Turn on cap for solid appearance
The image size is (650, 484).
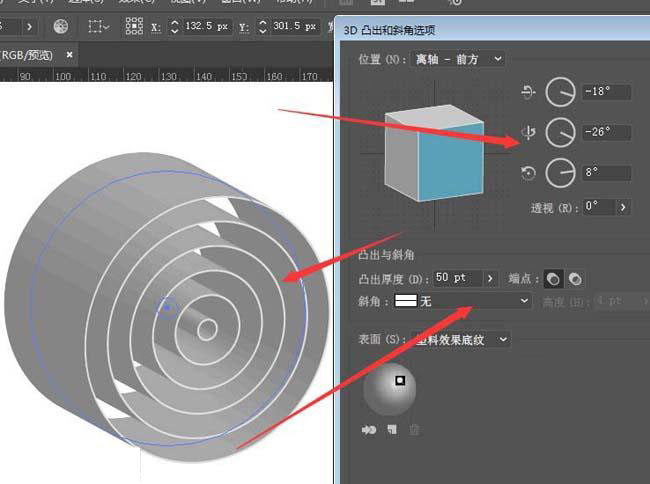click(555, 278)
